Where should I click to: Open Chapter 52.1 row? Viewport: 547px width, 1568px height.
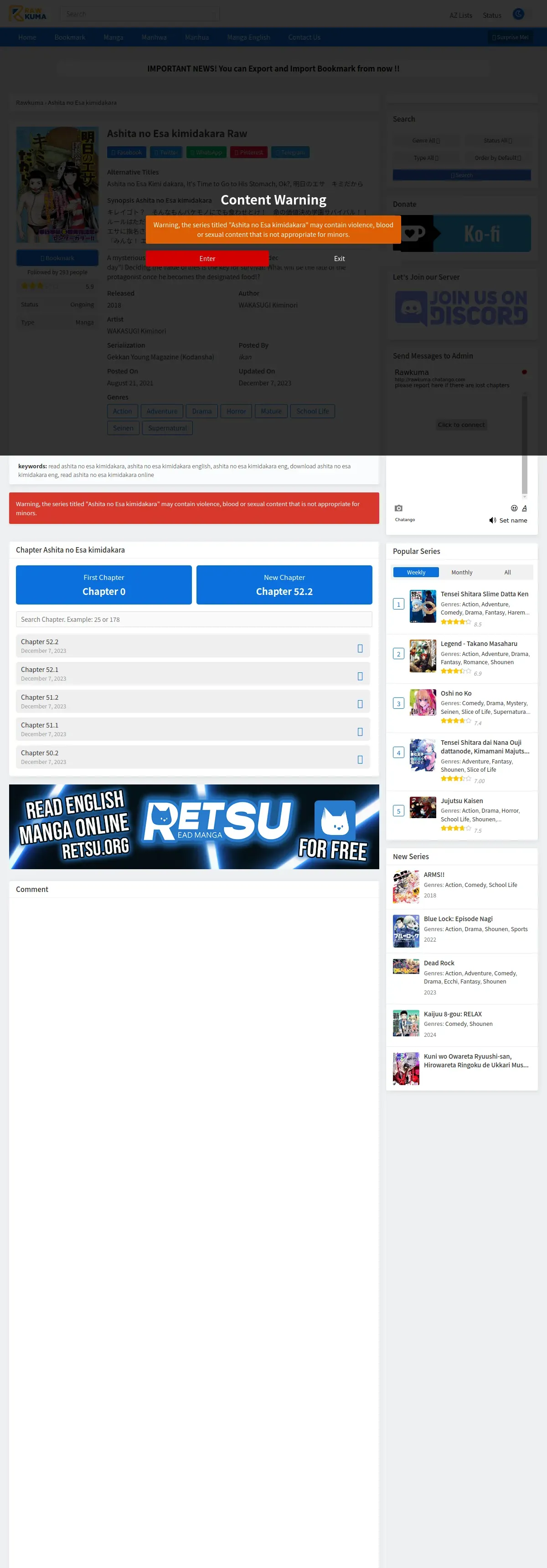(x=192, y=674)
